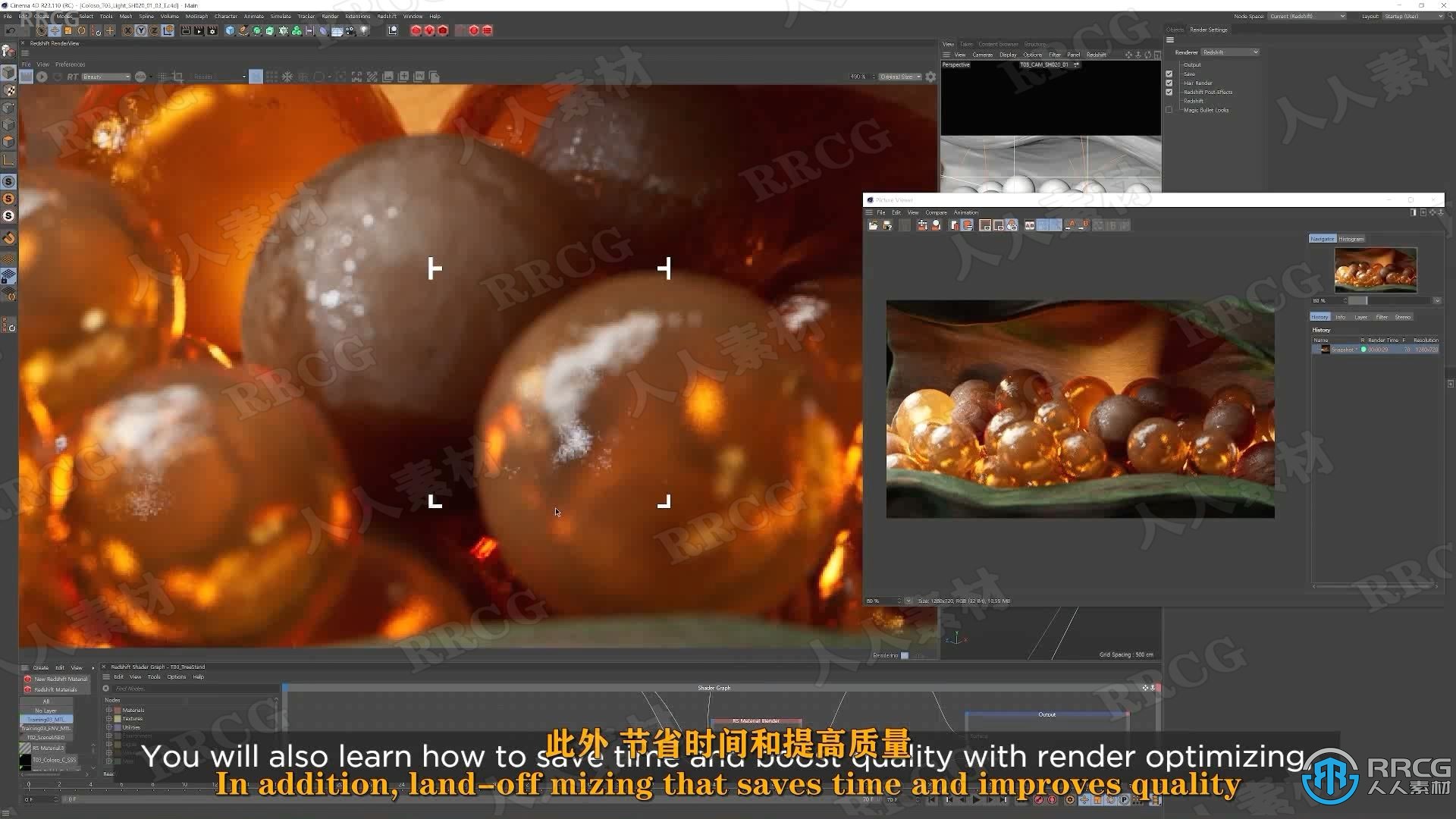Open the Original Size dropdown
This screenshot has height=819, width=1456.
(900, 77)
